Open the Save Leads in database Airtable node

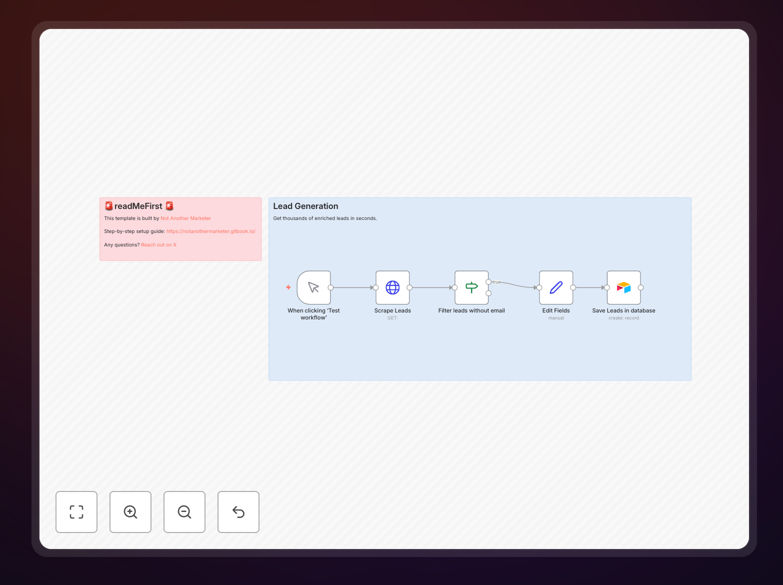(x=624, y=287)
